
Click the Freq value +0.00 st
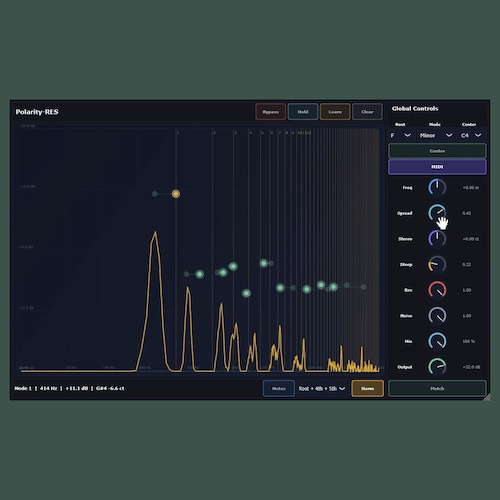(471, 188)
